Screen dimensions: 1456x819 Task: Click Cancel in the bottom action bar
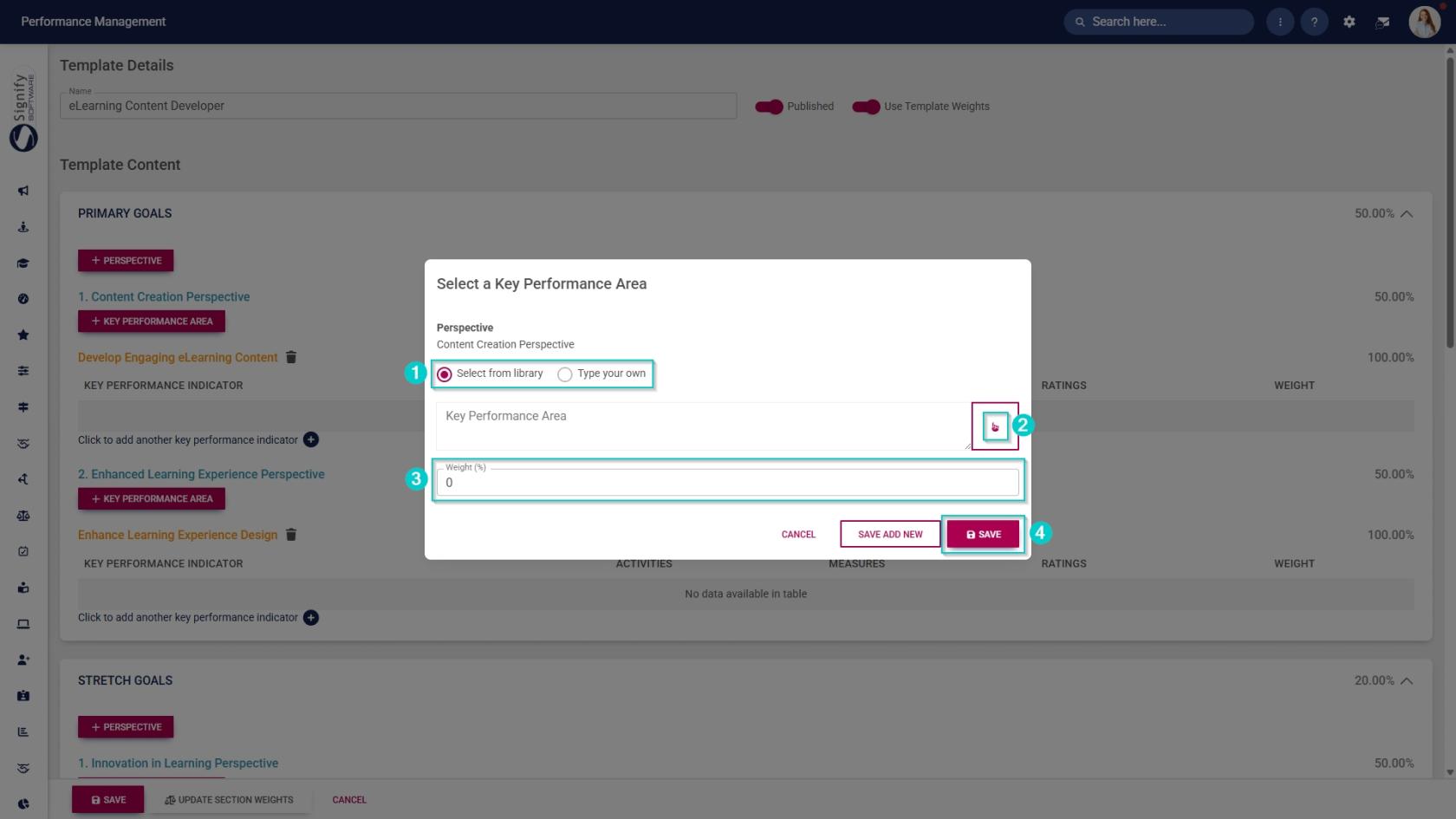click(349, 800)
